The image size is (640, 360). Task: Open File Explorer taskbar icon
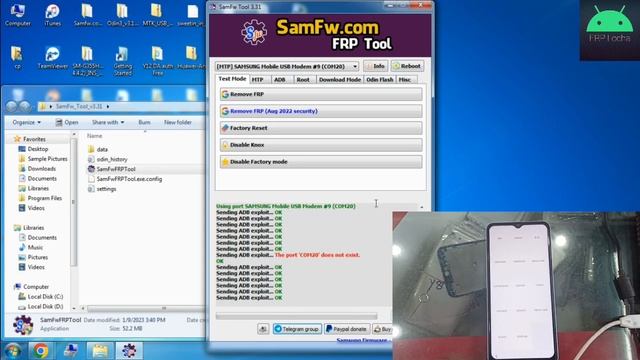[100, 351]
